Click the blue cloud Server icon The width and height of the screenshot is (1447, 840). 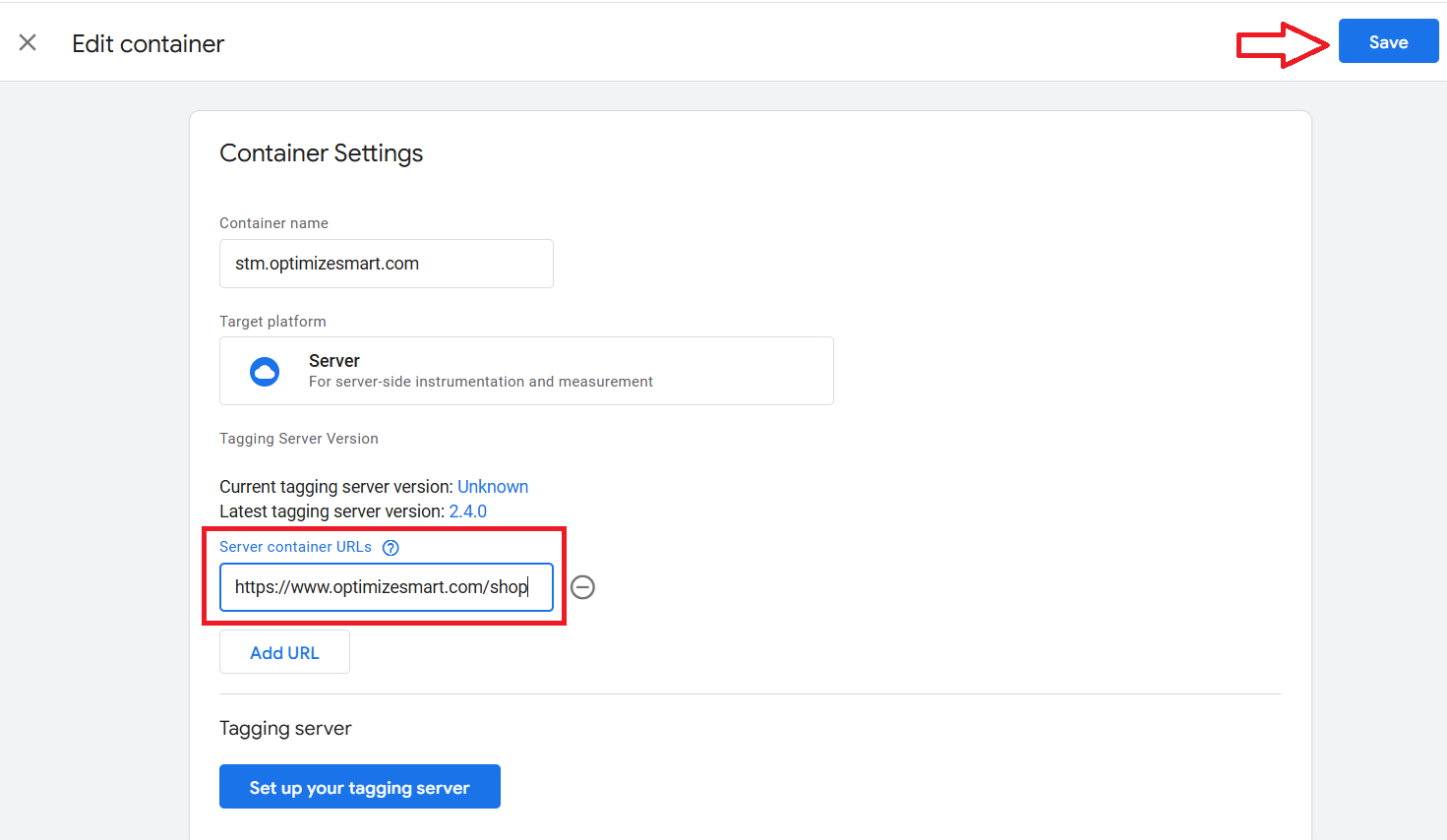[x=265, y=372]
